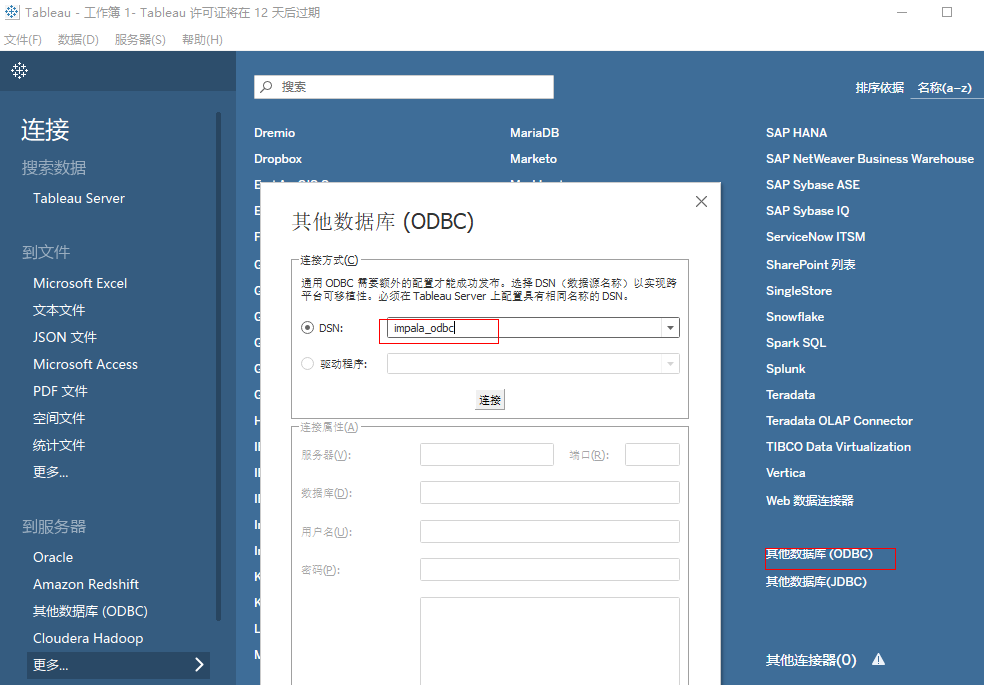Select the Teradata connector
The height and width of the screenshot is (685, 984).
pyautogui.click(x=791, y=395)
